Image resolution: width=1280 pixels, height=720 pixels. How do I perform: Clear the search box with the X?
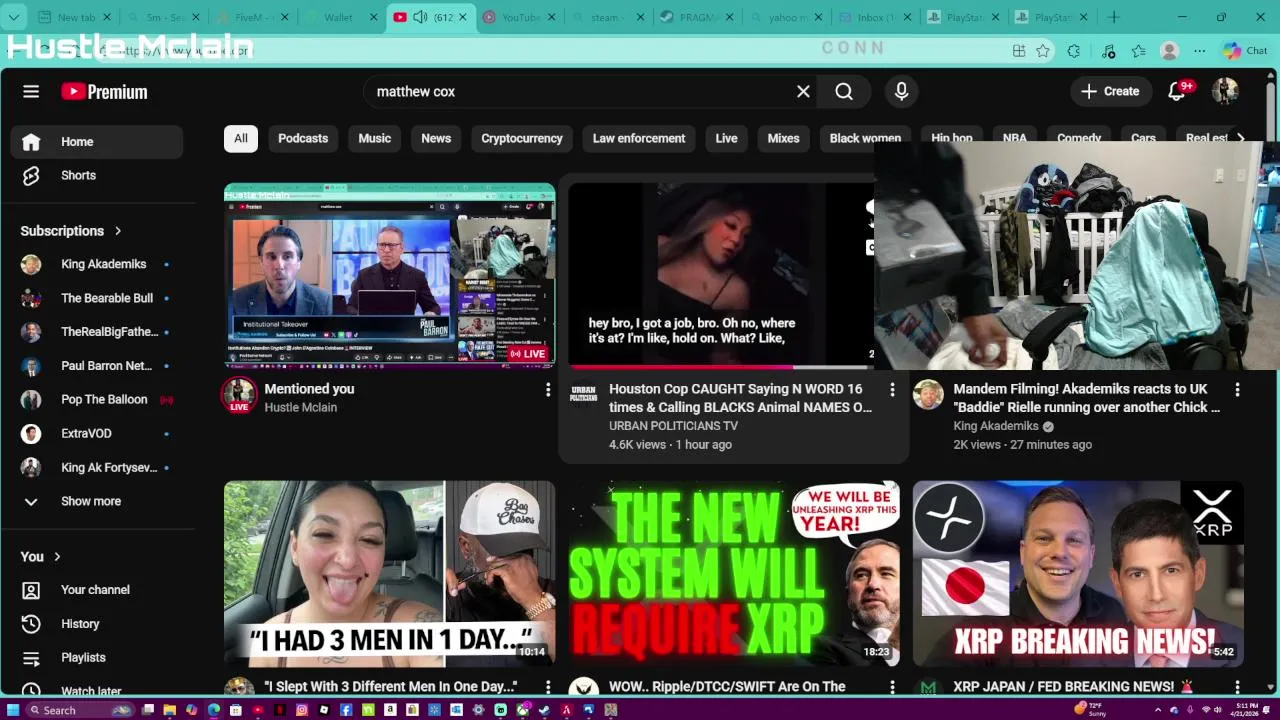coord(803,91)
